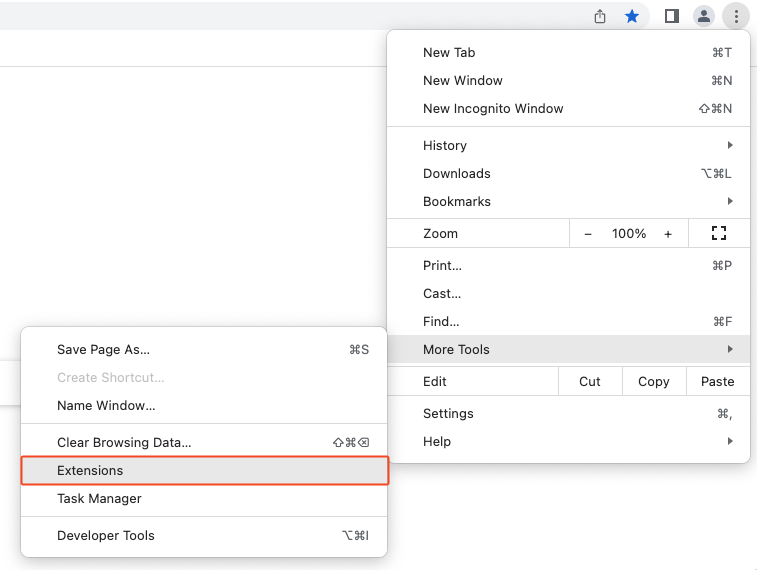Click the share page icon

point(600,16)
